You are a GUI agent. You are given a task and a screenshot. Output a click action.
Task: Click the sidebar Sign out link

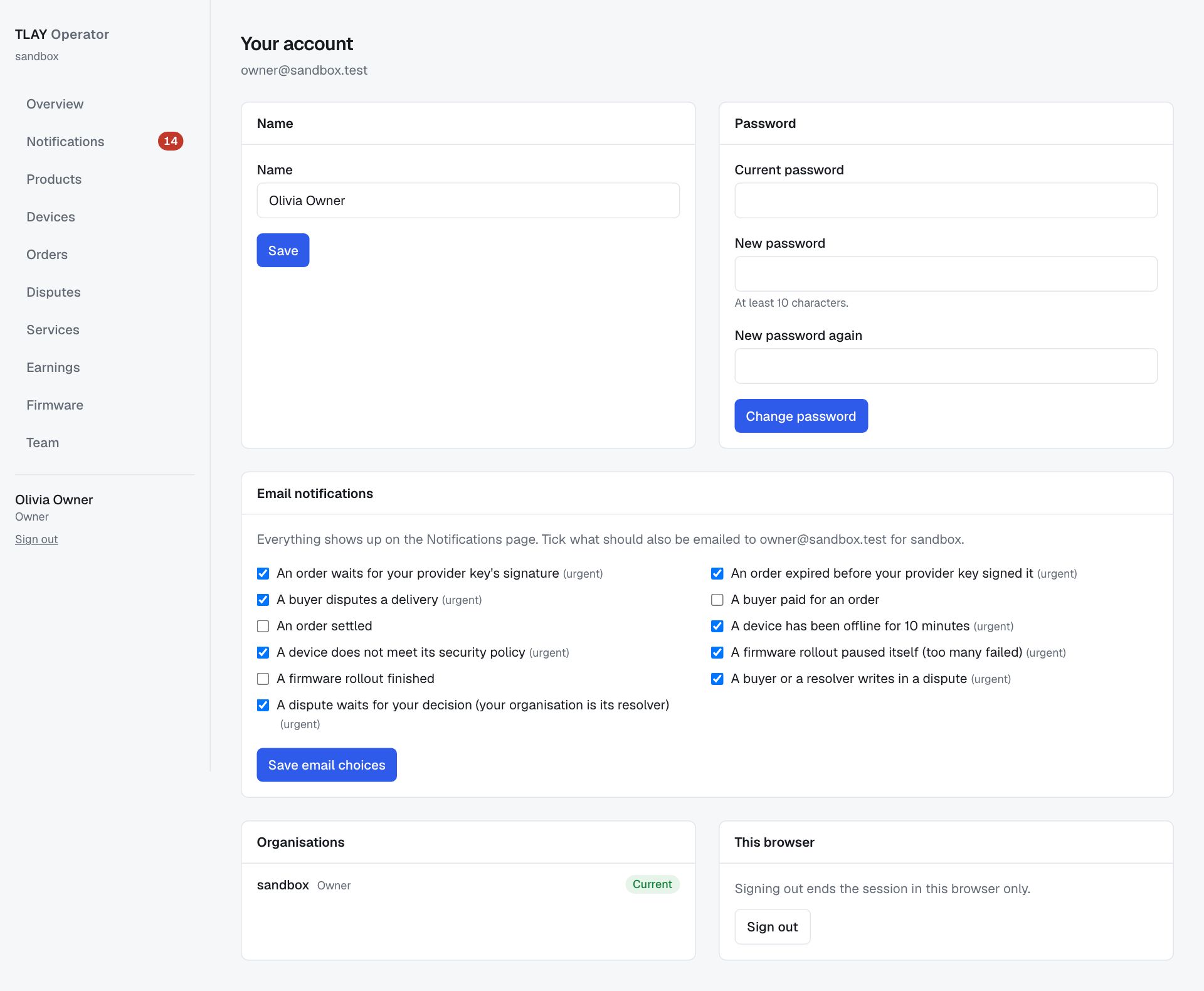click(x=36, y=539)
